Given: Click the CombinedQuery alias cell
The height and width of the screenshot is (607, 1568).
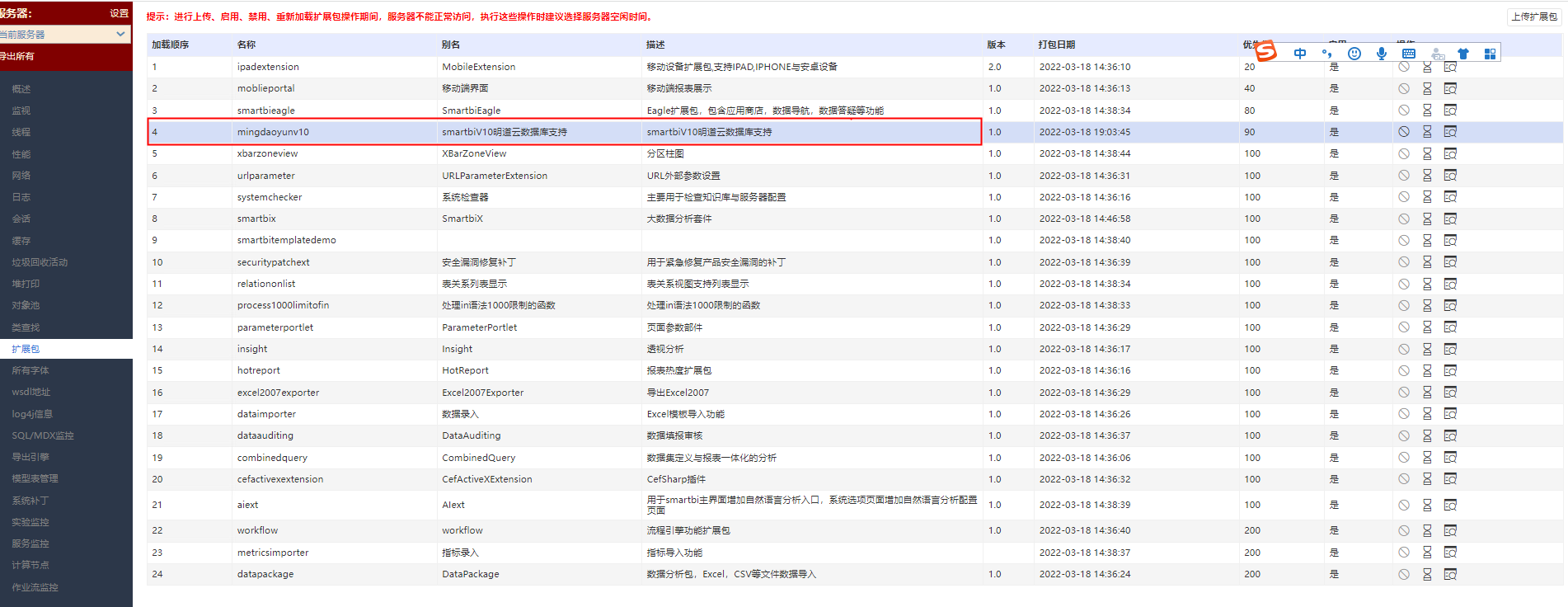Looking at the screenshot, I should point(479,458).
